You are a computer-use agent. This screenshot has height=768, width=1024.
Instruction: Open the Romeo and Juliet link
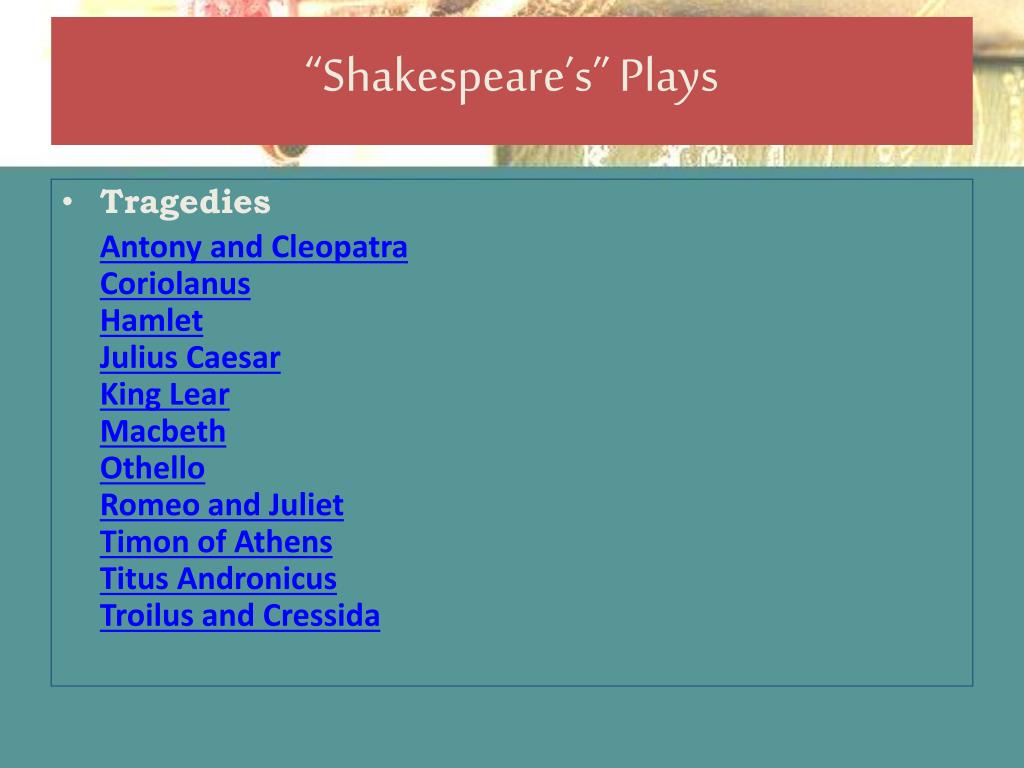222,505
